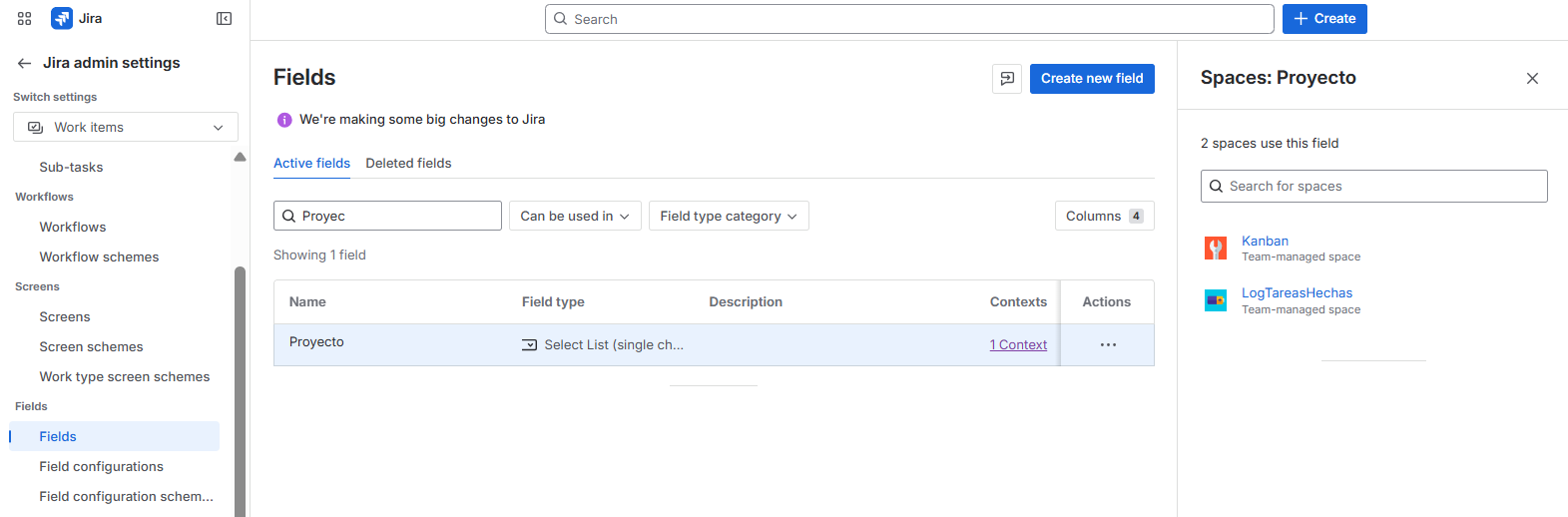Click the Description column header
The height and width of the screenshot is (517, 1568).
coord(746,301)
